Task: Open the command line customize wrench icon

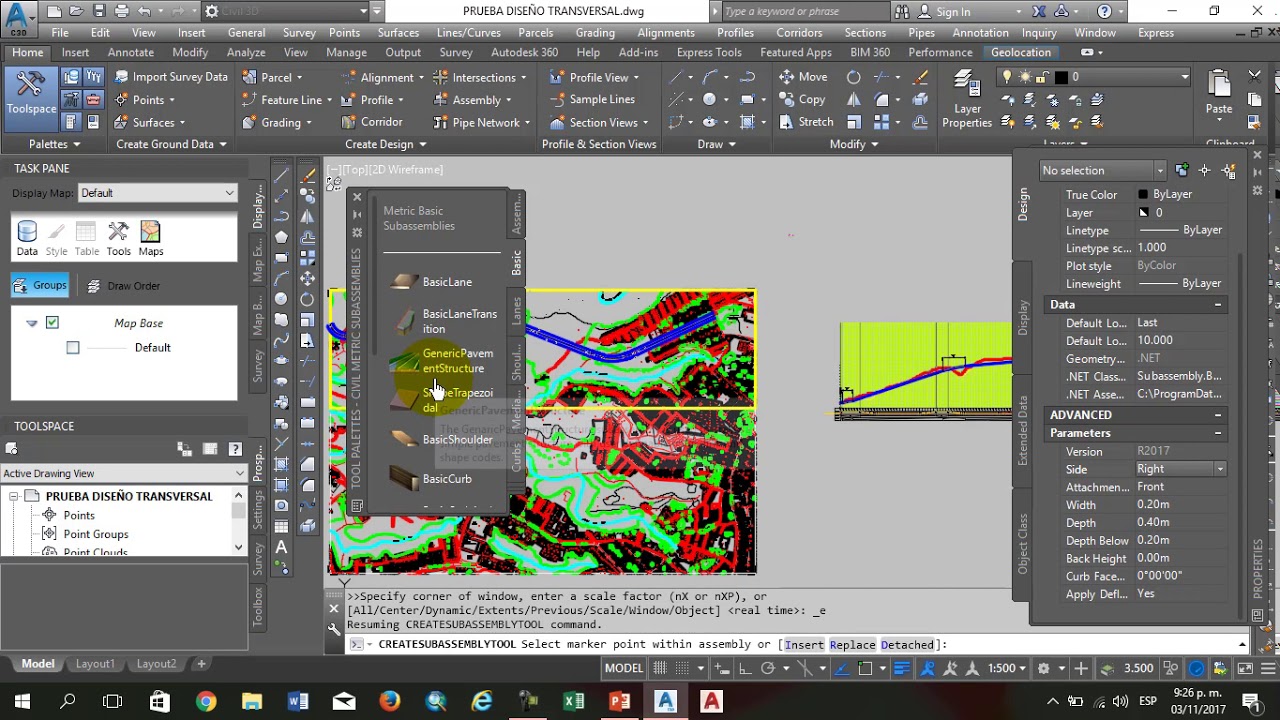Action: [334, 629]
